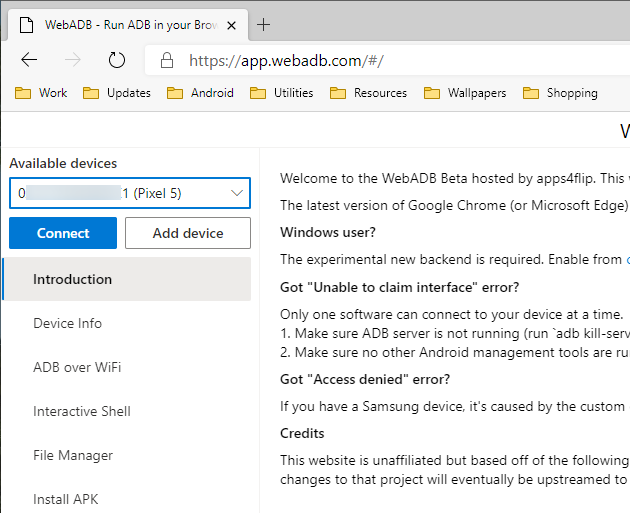Viewport: 630px width, 513px height.
Task: Open the Utilities bookmarks folder
Action: pyautogui.click(x=281, y=93)
